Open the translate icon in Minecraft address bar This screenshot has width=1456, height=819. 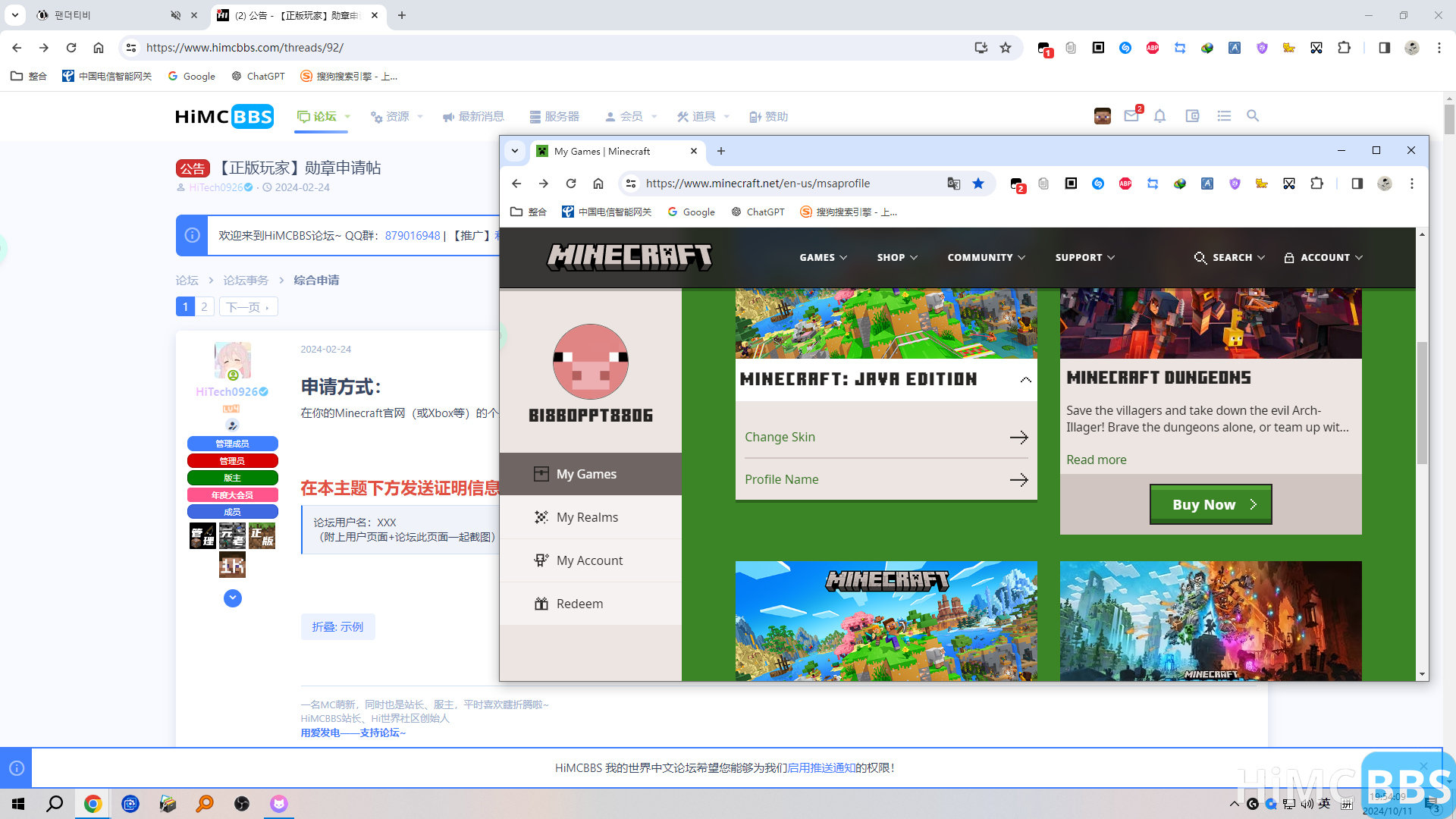tap(953, 184)
